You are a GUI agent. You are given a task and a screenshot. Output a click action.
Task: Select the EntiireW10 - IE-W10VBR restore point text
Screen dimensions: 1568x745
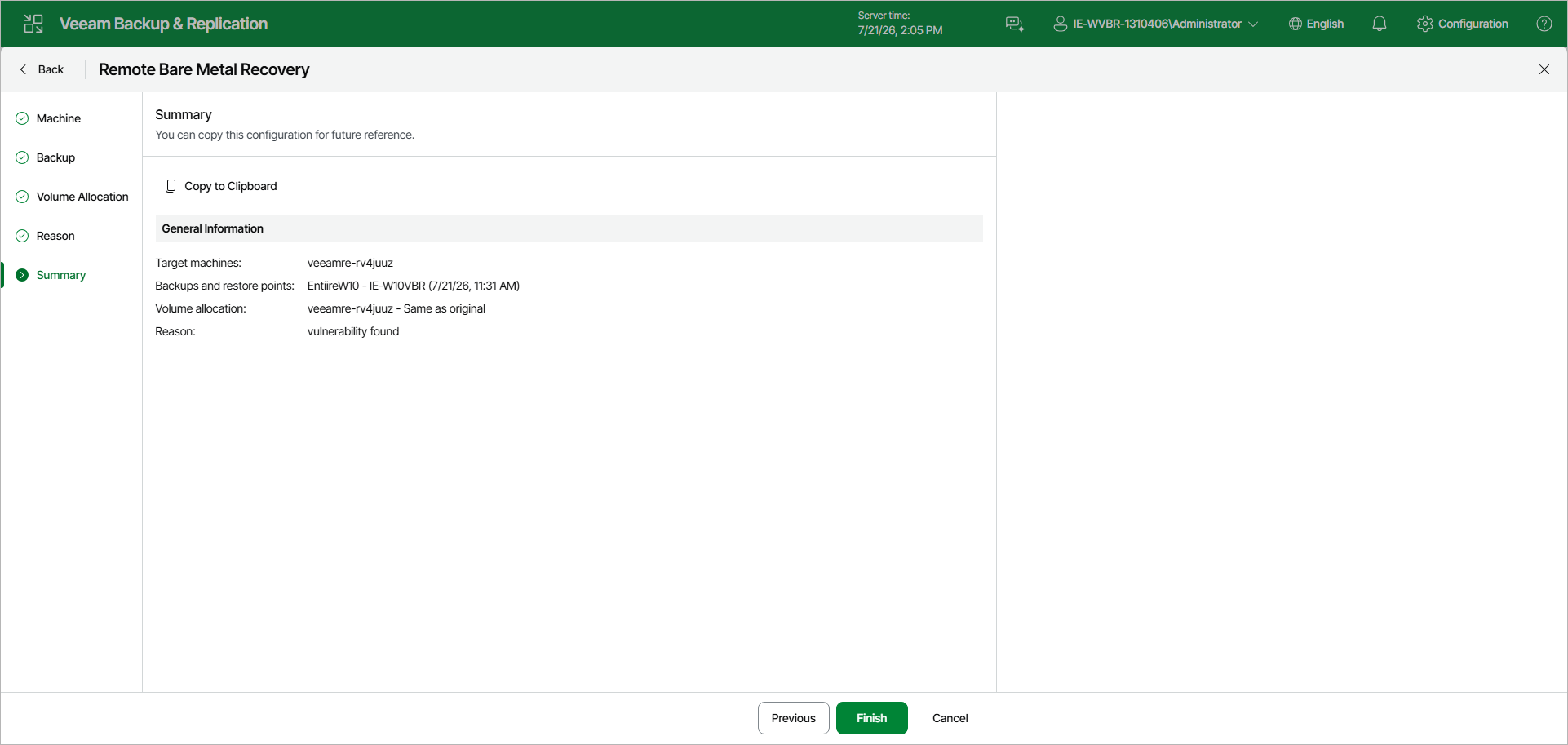pyautogui.click(x=414, y=286)
